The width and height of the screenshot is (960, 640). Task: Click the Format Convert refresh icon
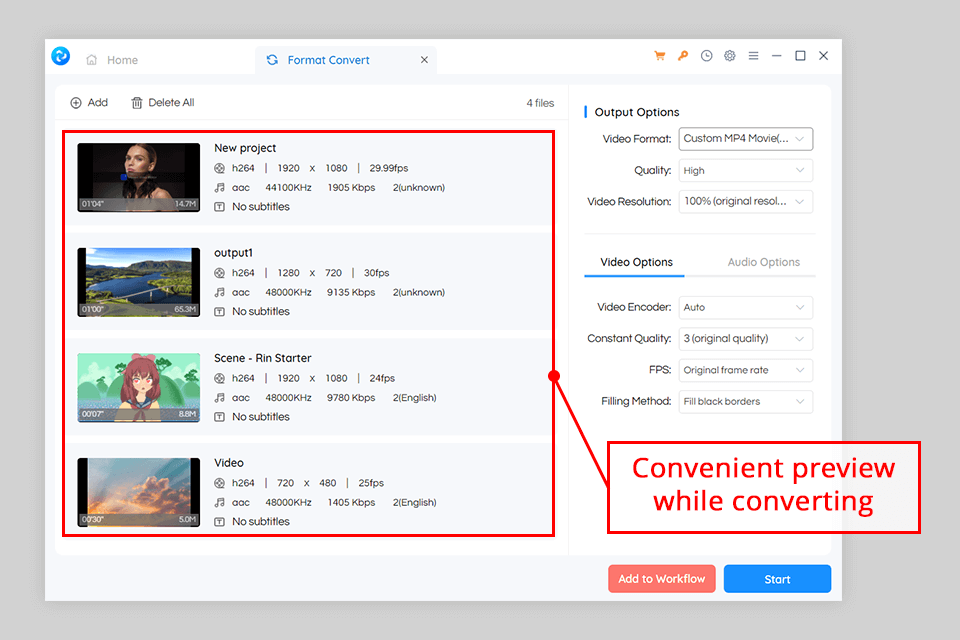(272, 60)
